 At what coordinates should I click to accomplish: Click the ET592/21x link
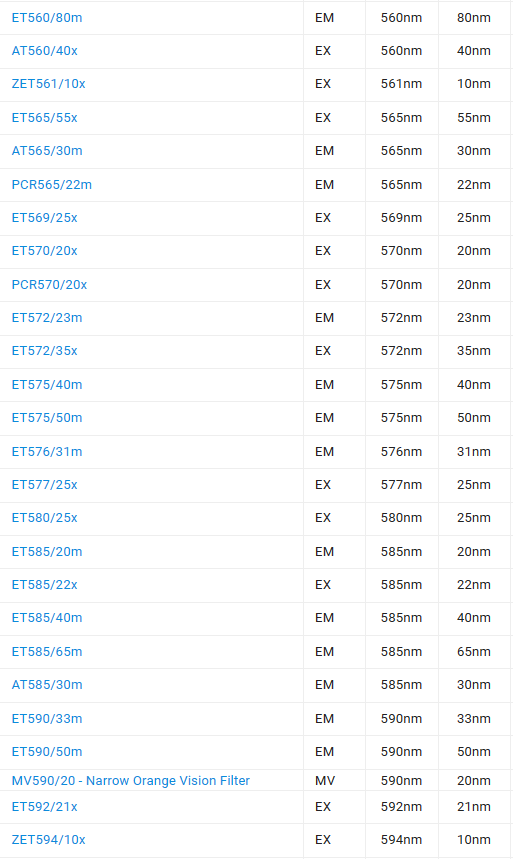[x=44, y=806]
